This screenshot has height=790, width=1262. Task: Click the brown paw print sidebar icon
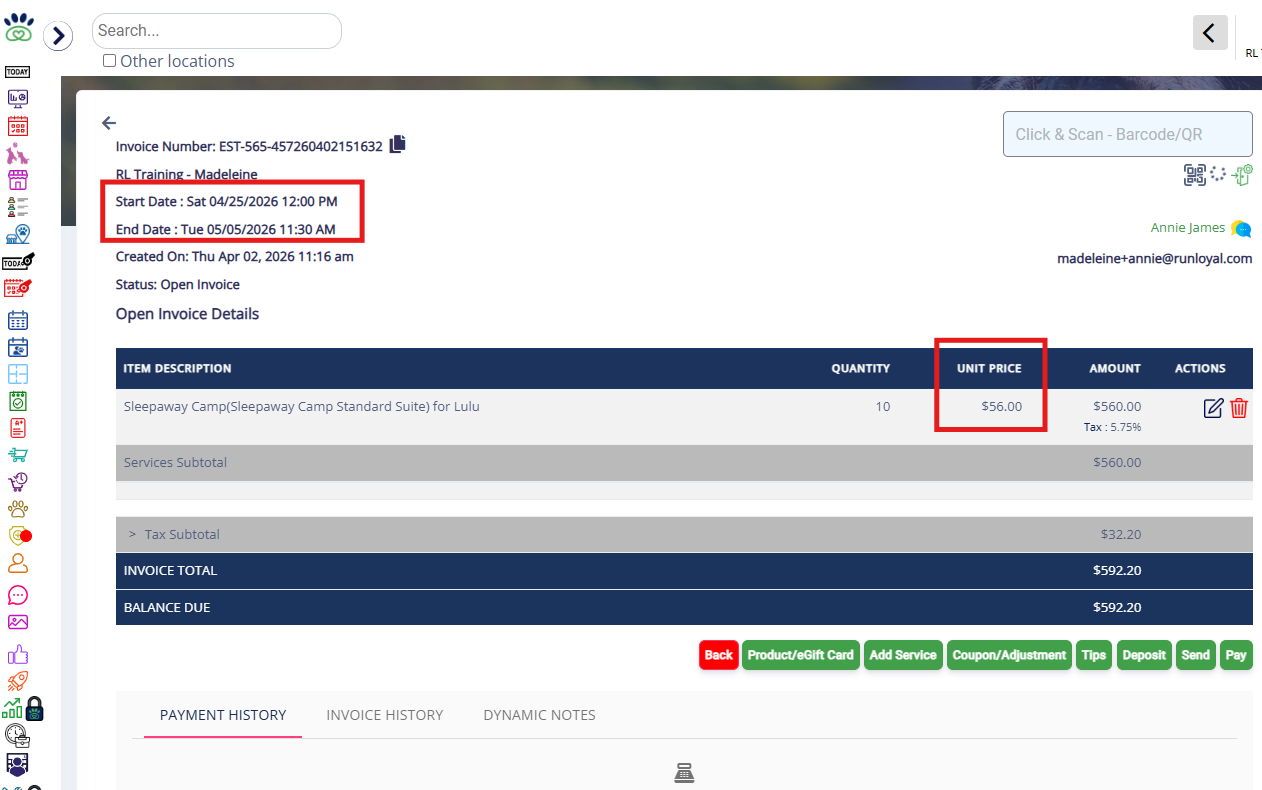pyautogui.click(x=18, y=509)
